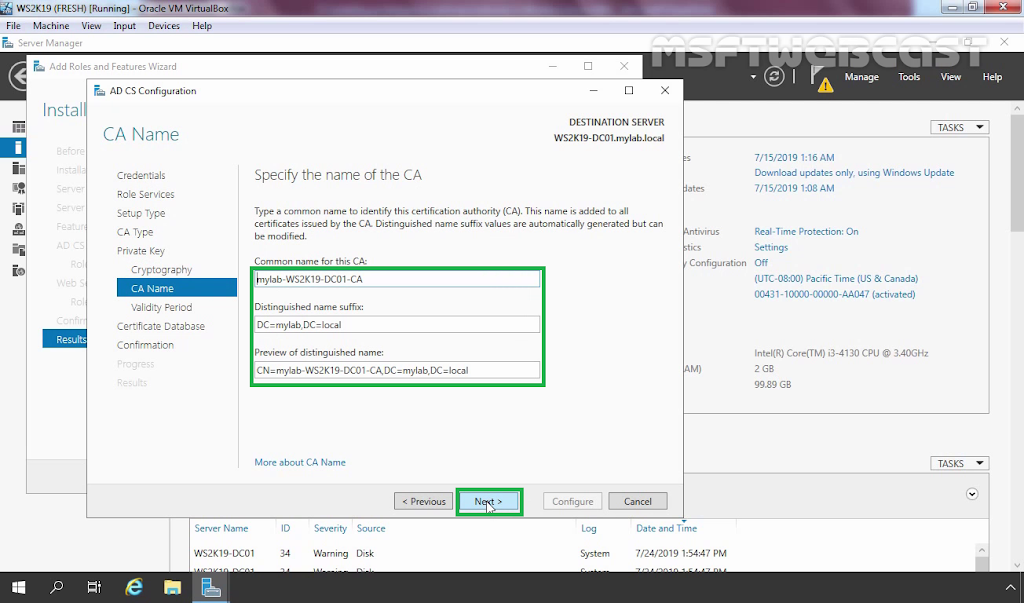Viewport: 1024px width, 603px height.
Task: Cancel the AD CS Configuration wizard
Action: point(637,502)
